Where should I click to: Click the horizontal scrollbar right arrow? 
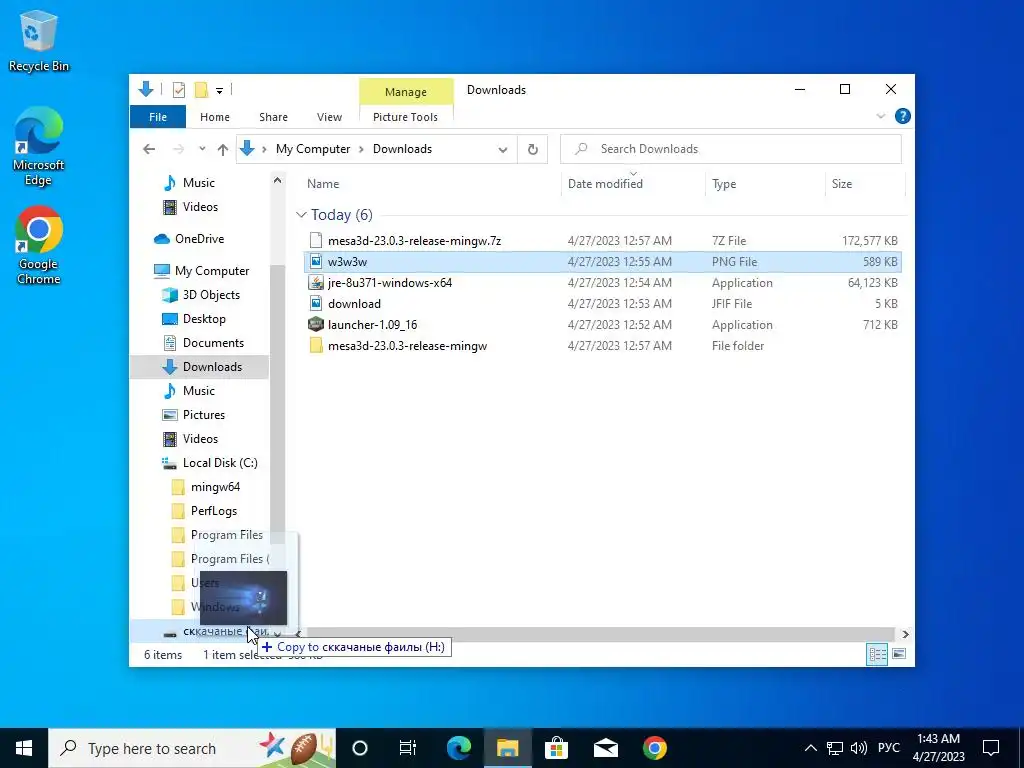click(x=905, y=634)
